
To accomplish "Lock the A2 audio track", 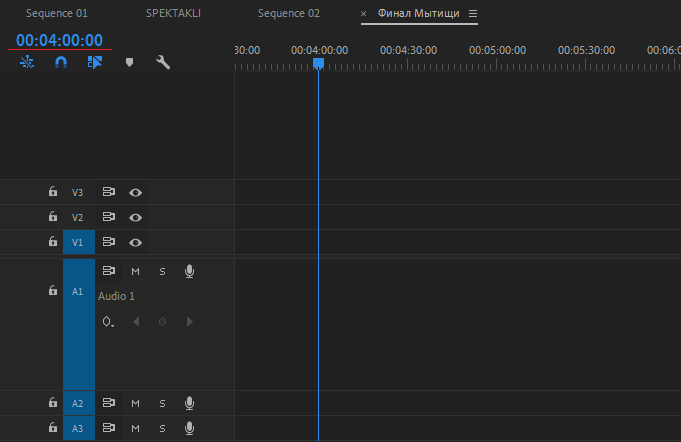I will click(x=53, y=403).
